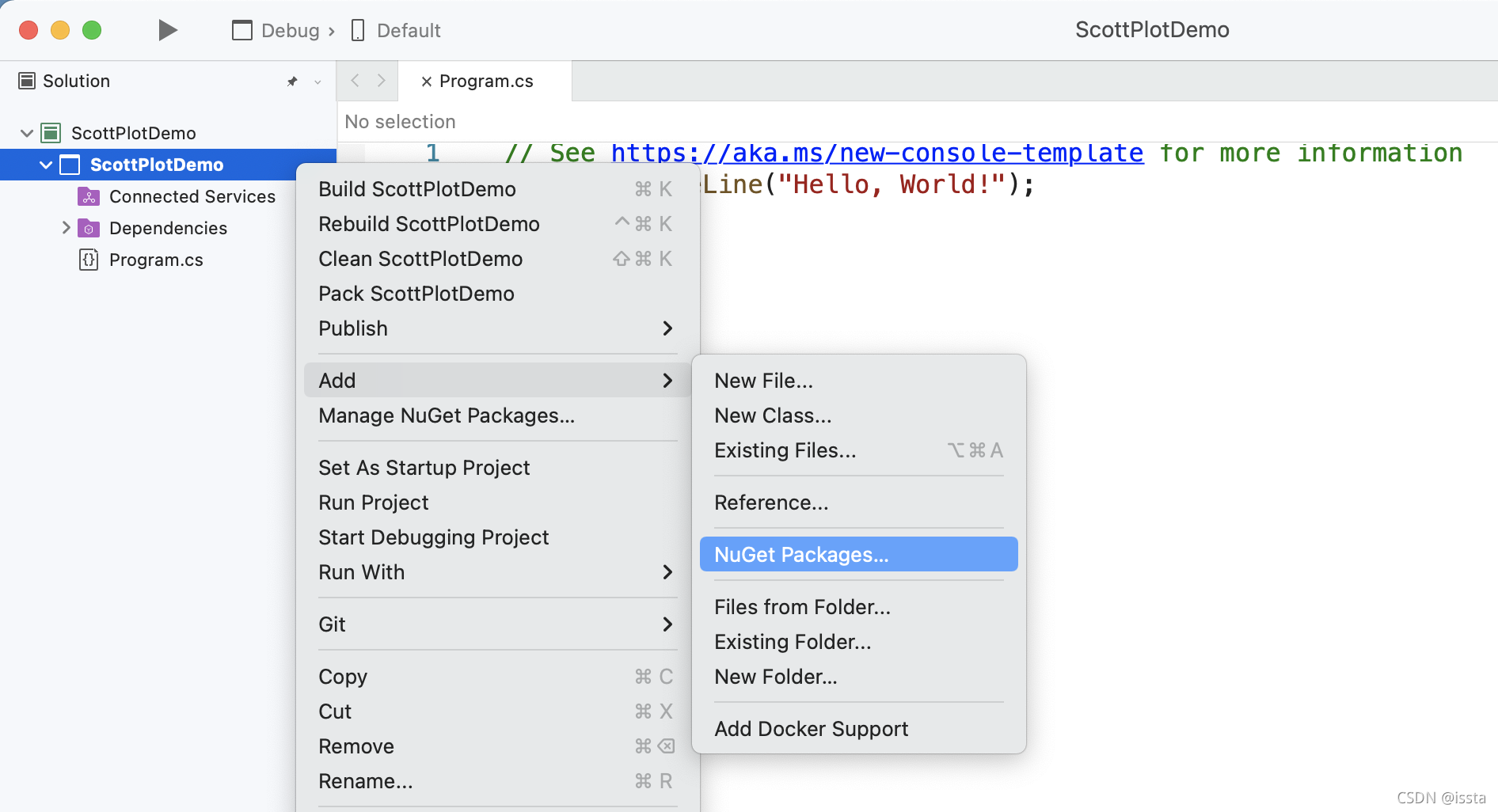Viewport: 1498px width, 812px height.
Task: Collapse the highlighted ScottPlotDemo project node
Action: 46,165
